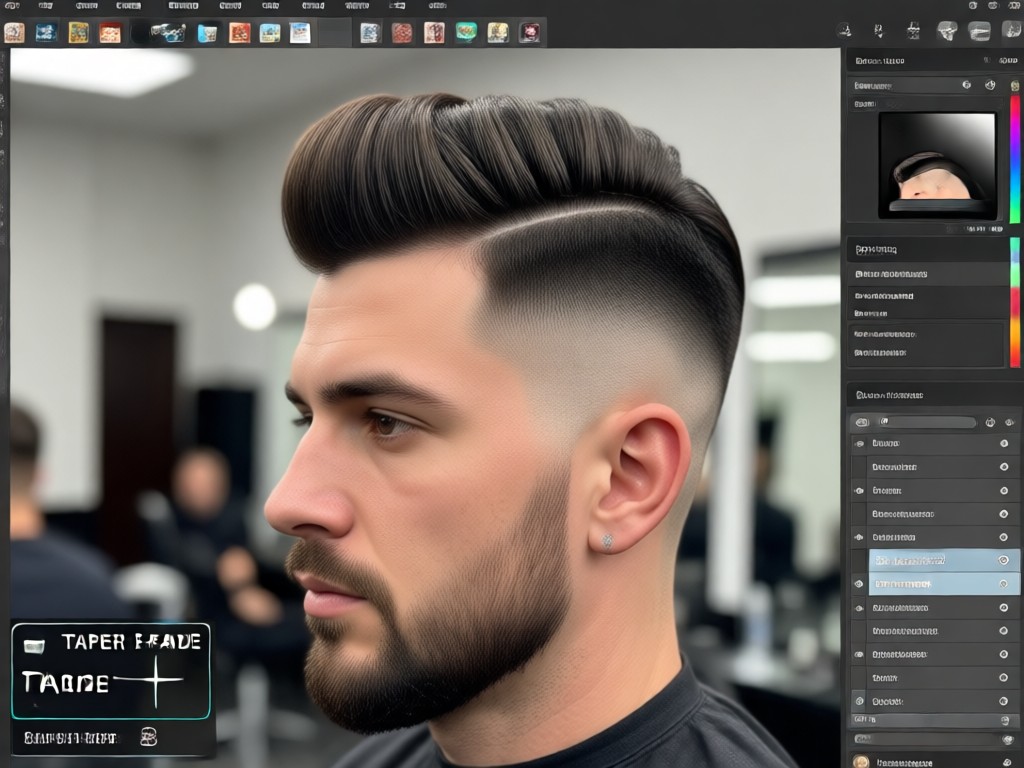Select the dark blue toolbar icon after the beige one

46,33
